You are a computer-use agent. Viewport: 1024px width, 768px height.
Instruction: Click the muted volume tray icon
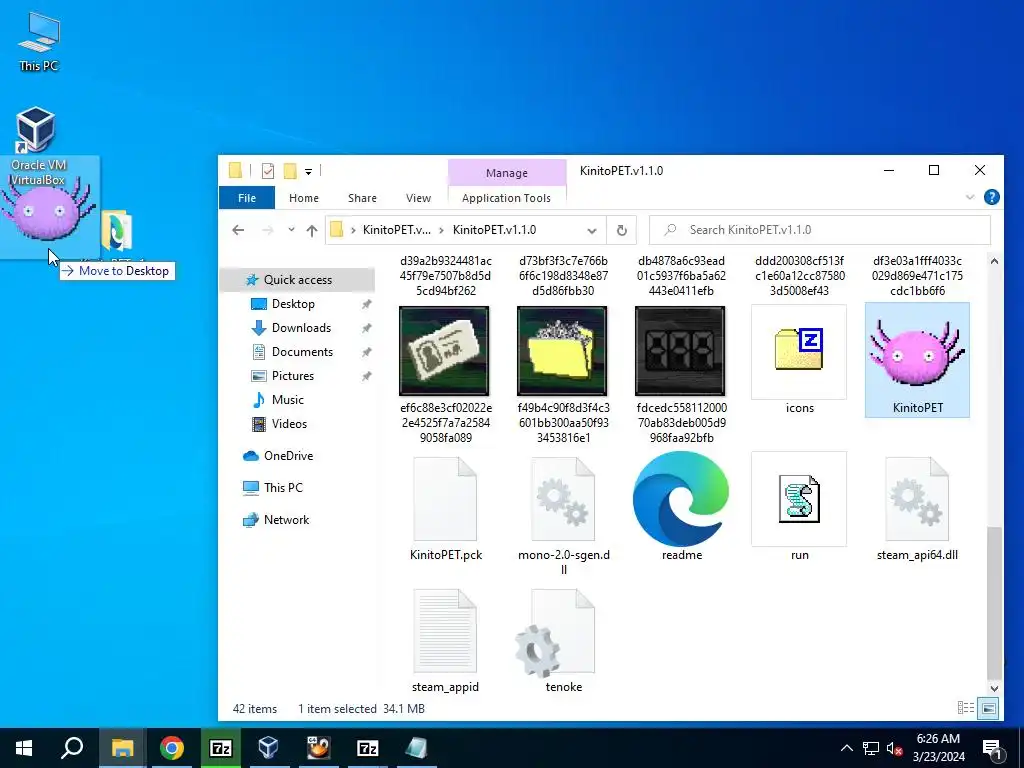pos(894,748)
